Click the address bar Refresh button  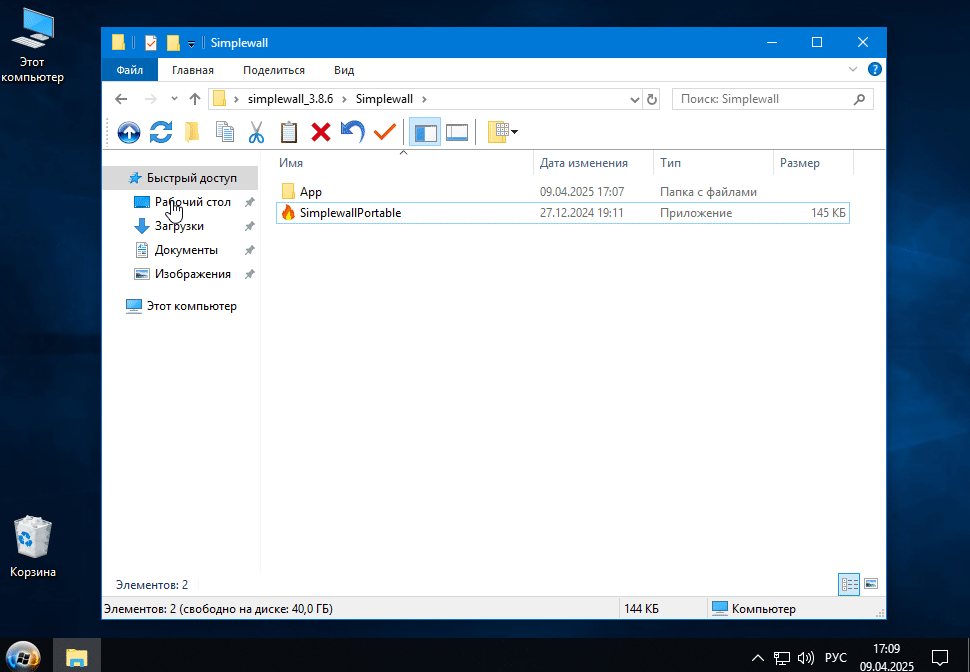651,99
